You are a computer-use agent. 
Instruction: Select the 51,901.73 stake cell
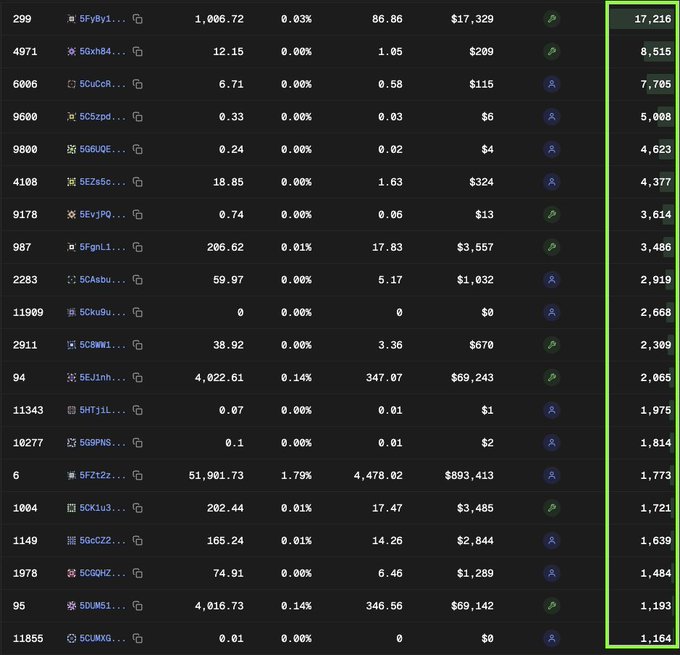pos(216,475)
